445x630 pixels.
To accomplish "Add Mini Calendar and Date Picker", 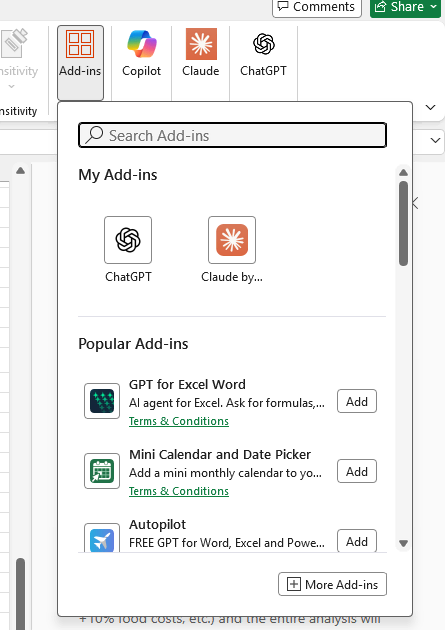I will coord(357,471).
